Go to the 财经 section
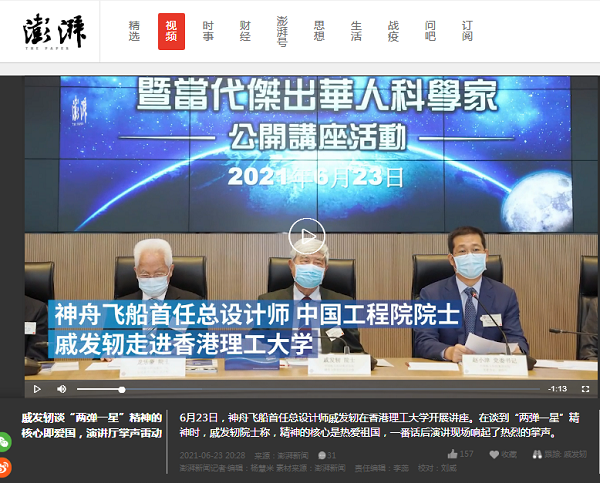 245,31
